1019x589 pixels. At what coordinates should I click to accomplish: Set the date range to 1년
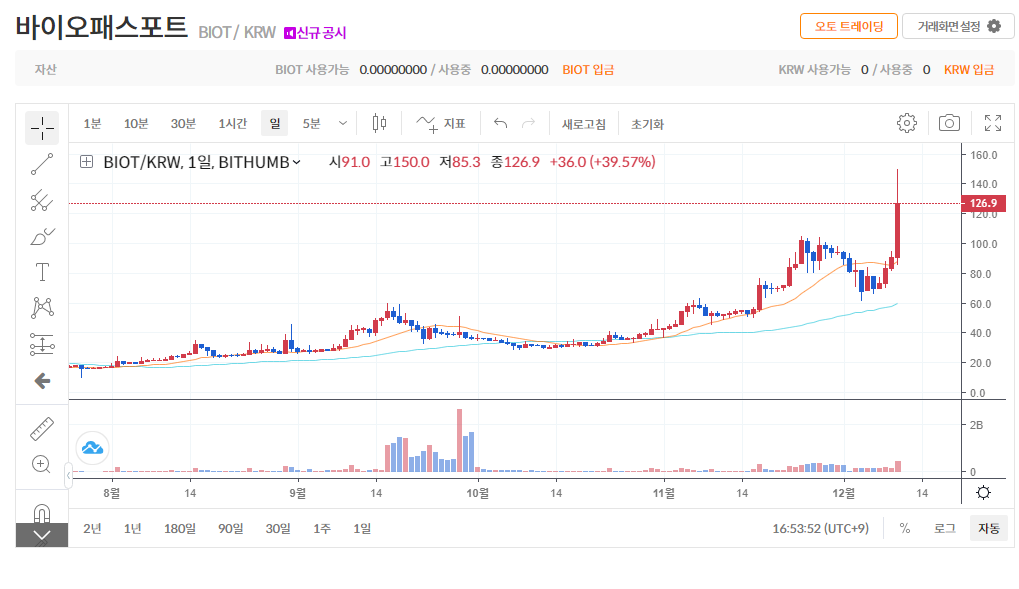click(x=133, y=529)
